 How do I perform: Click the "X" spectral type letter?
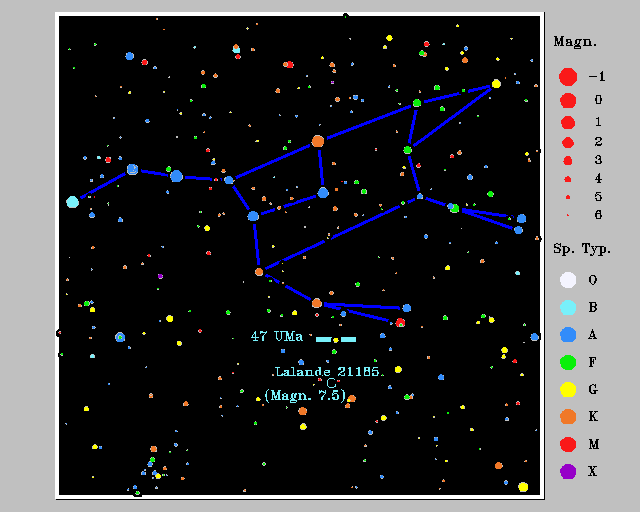592,472
